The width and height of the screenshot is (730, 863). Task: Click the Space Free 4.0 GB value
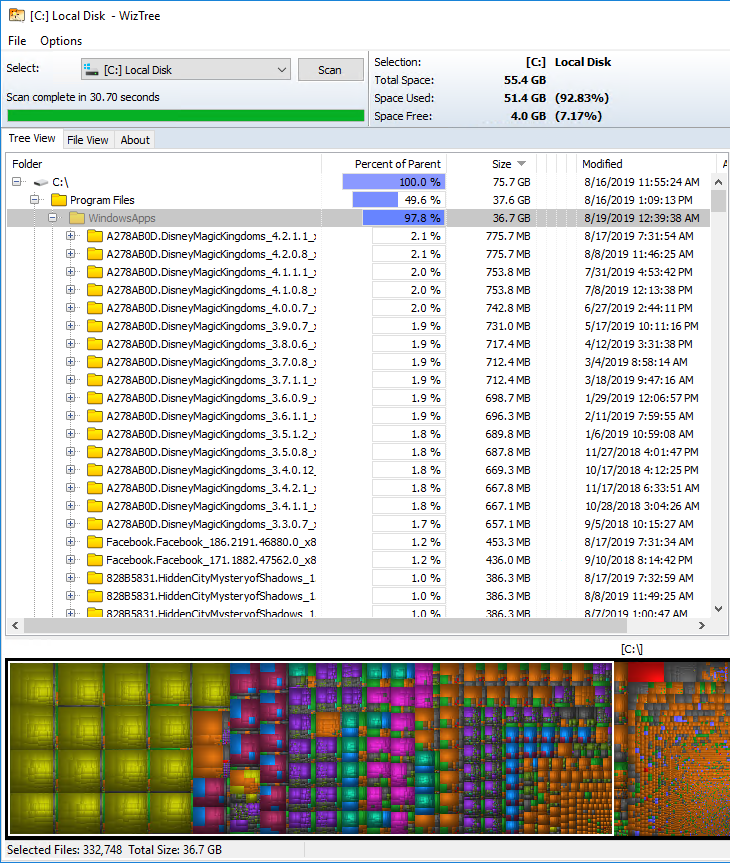coord(528,116)
